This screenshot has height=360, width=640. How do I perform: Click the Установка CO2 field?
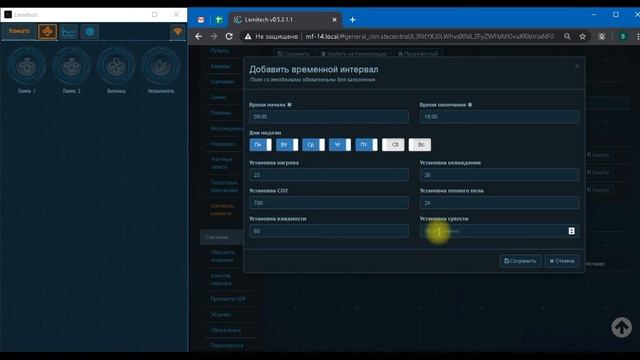click(329, 203)
